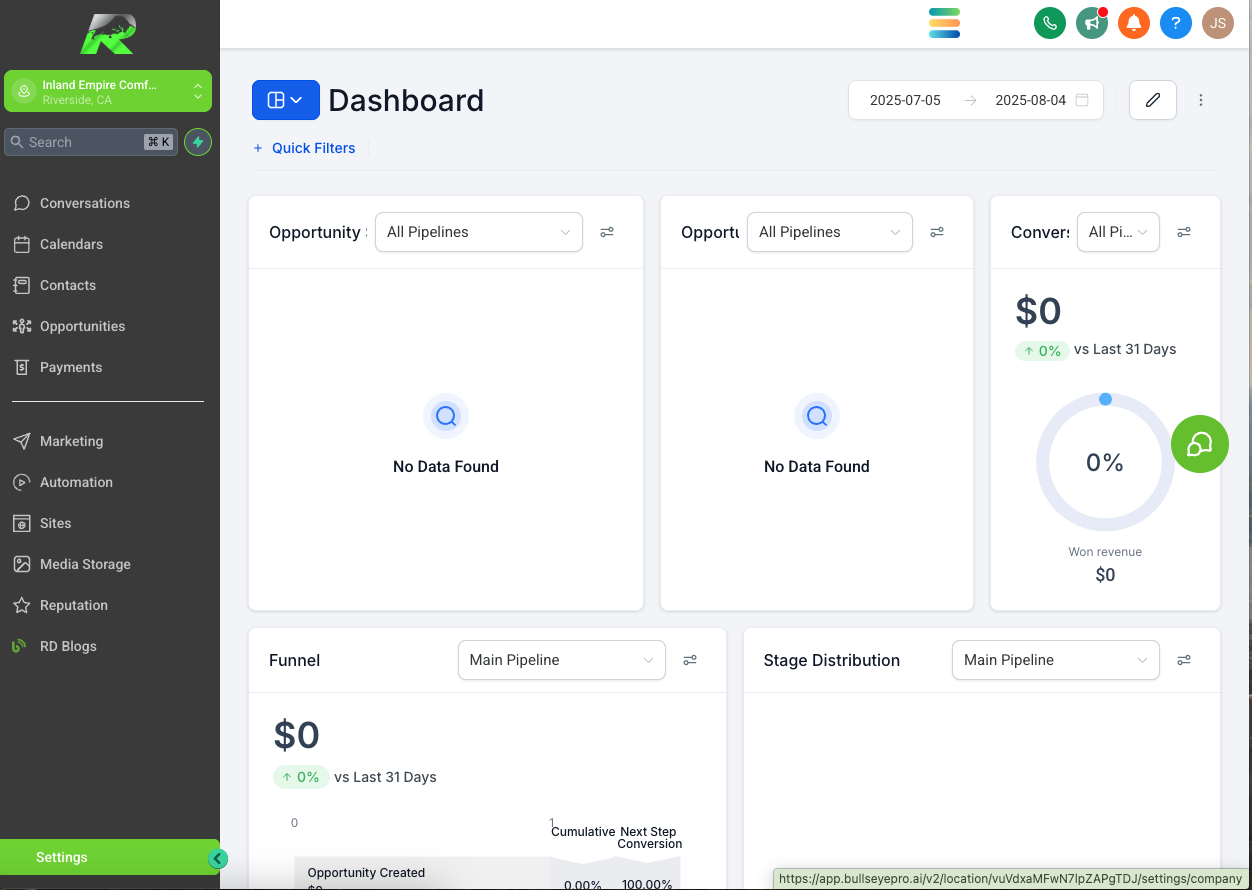
Task: Expand the Inland Empire location switcher
Action: 108,92
